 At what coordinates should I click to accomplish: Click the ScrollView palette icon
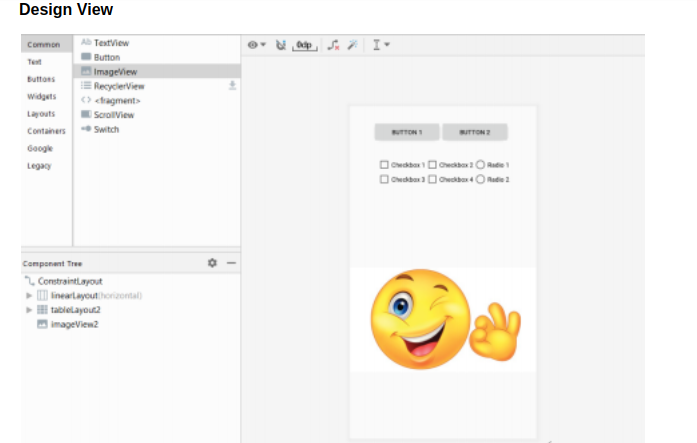[86, 114]
